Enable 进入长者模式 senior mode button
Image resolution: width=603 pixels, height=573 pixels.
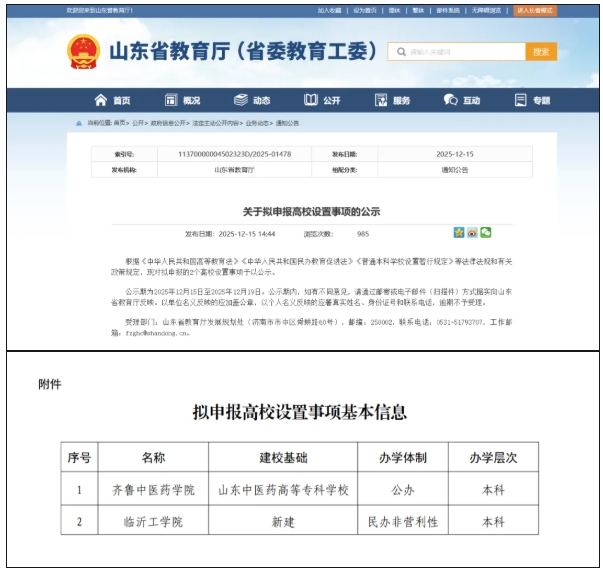point(535,10)
